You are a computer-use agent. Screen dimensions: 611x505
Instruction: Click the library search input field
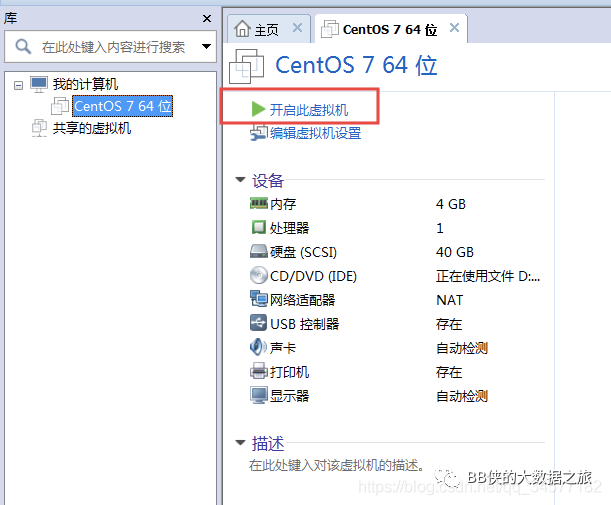pos(110,47)
